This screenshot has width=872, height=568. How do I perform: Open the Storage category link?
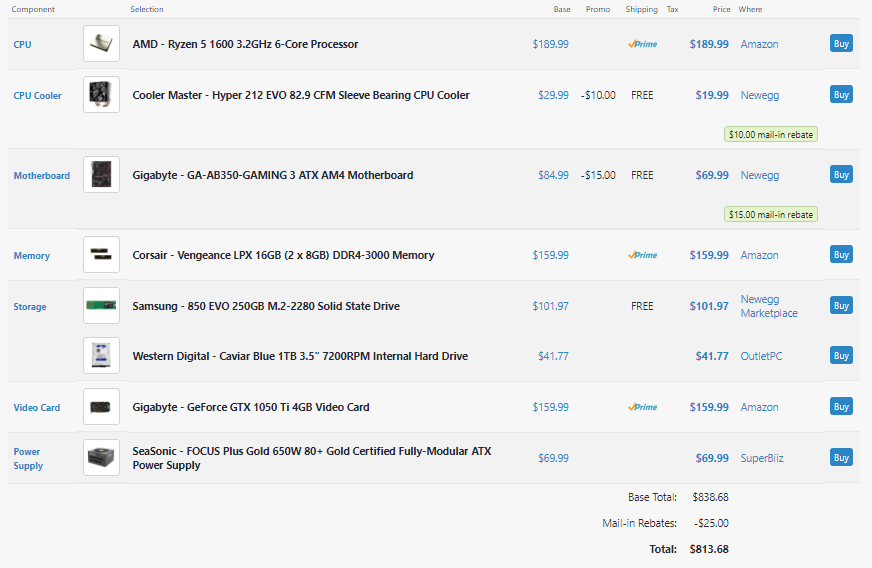point(30,307)
